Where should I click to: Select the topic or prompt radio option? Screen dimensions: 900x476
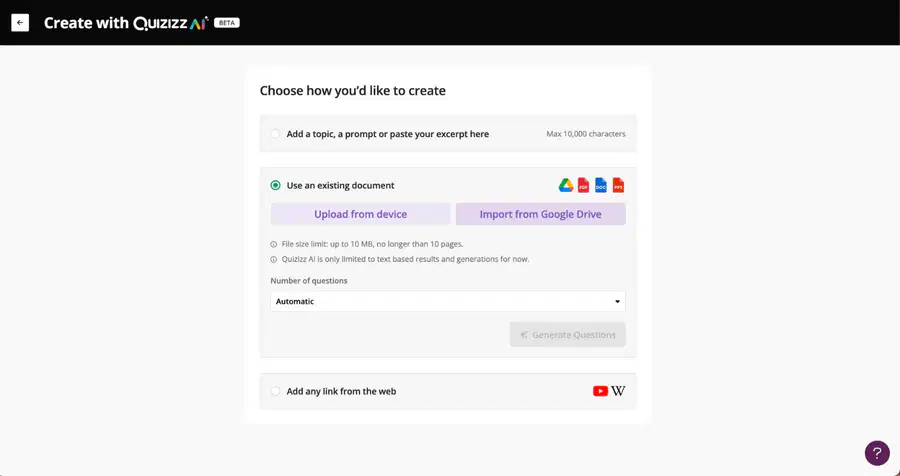pyautogui.click(x=276, y=134)
